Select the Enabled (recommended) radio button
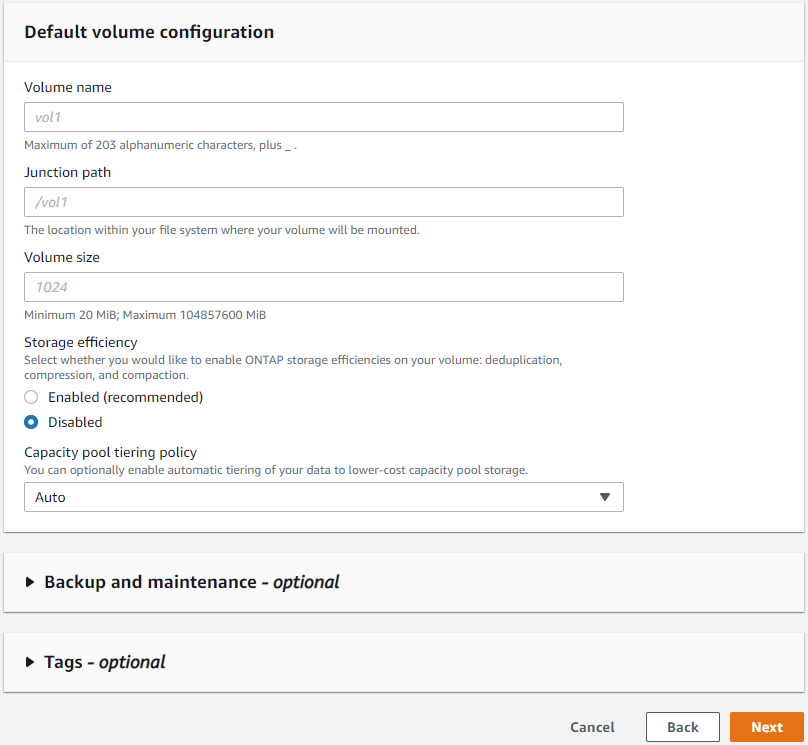 coord(31,397)
